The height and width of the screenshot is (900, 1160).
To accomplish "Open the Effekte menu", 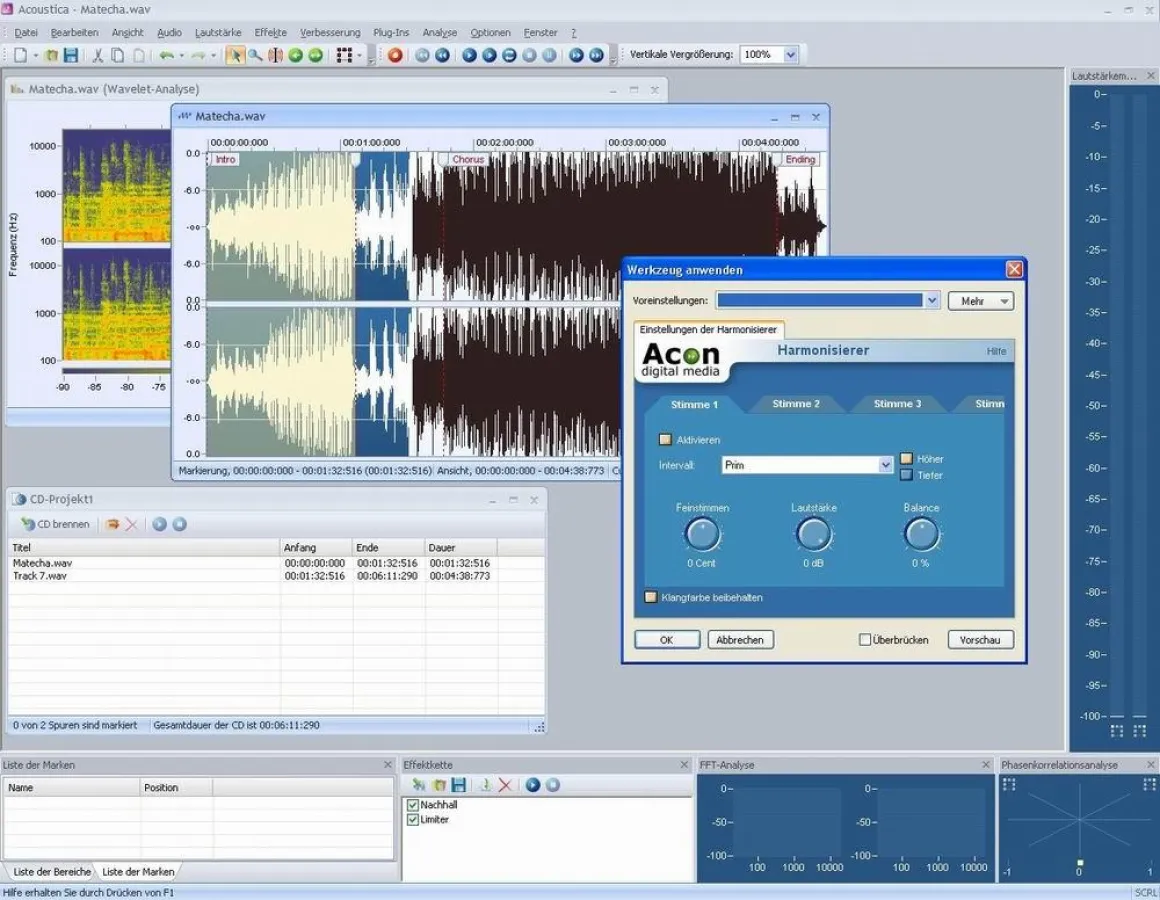I will click(x=270, y=33).
